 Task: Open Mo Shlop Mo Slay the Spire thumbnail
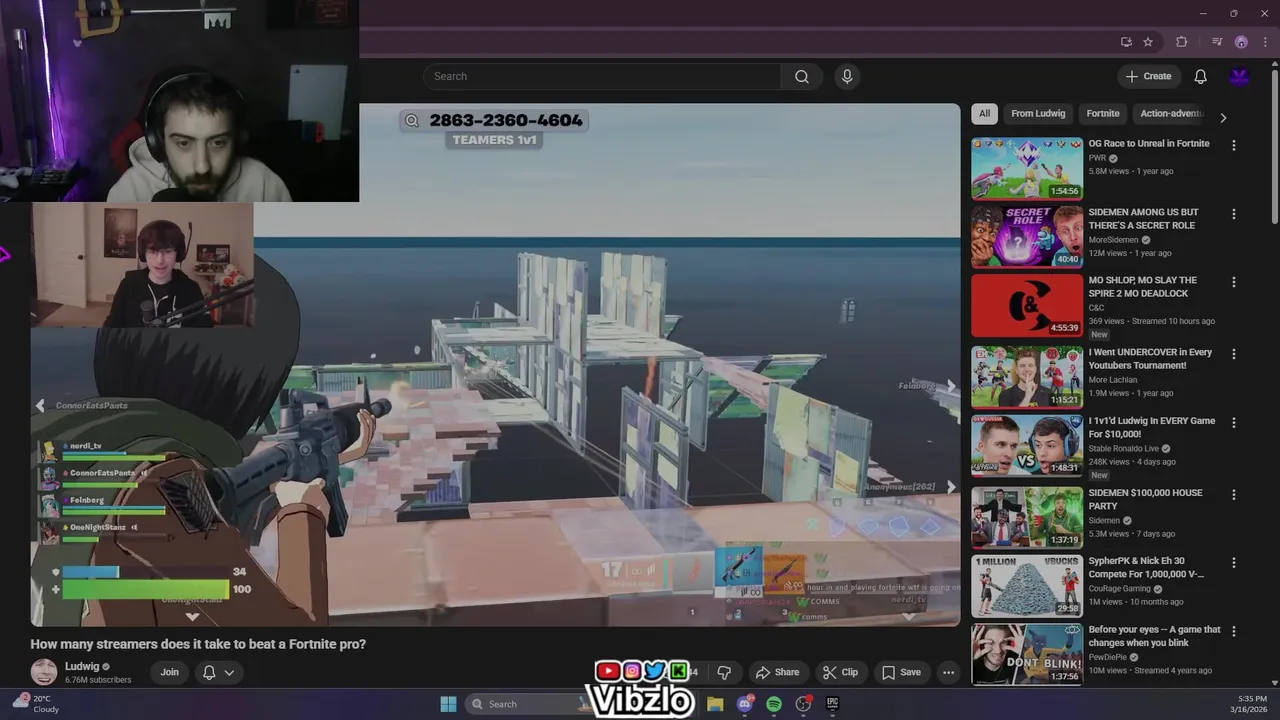click(1027, 305)
